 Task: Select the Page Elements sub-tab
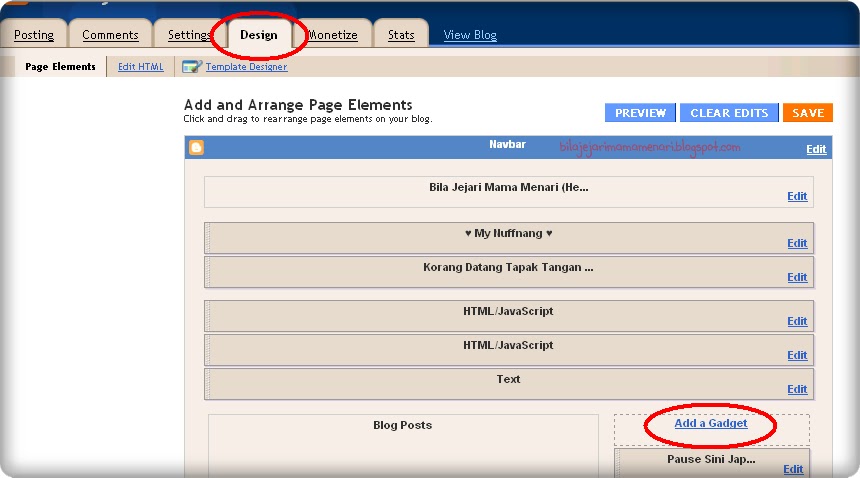click(60, 66)
